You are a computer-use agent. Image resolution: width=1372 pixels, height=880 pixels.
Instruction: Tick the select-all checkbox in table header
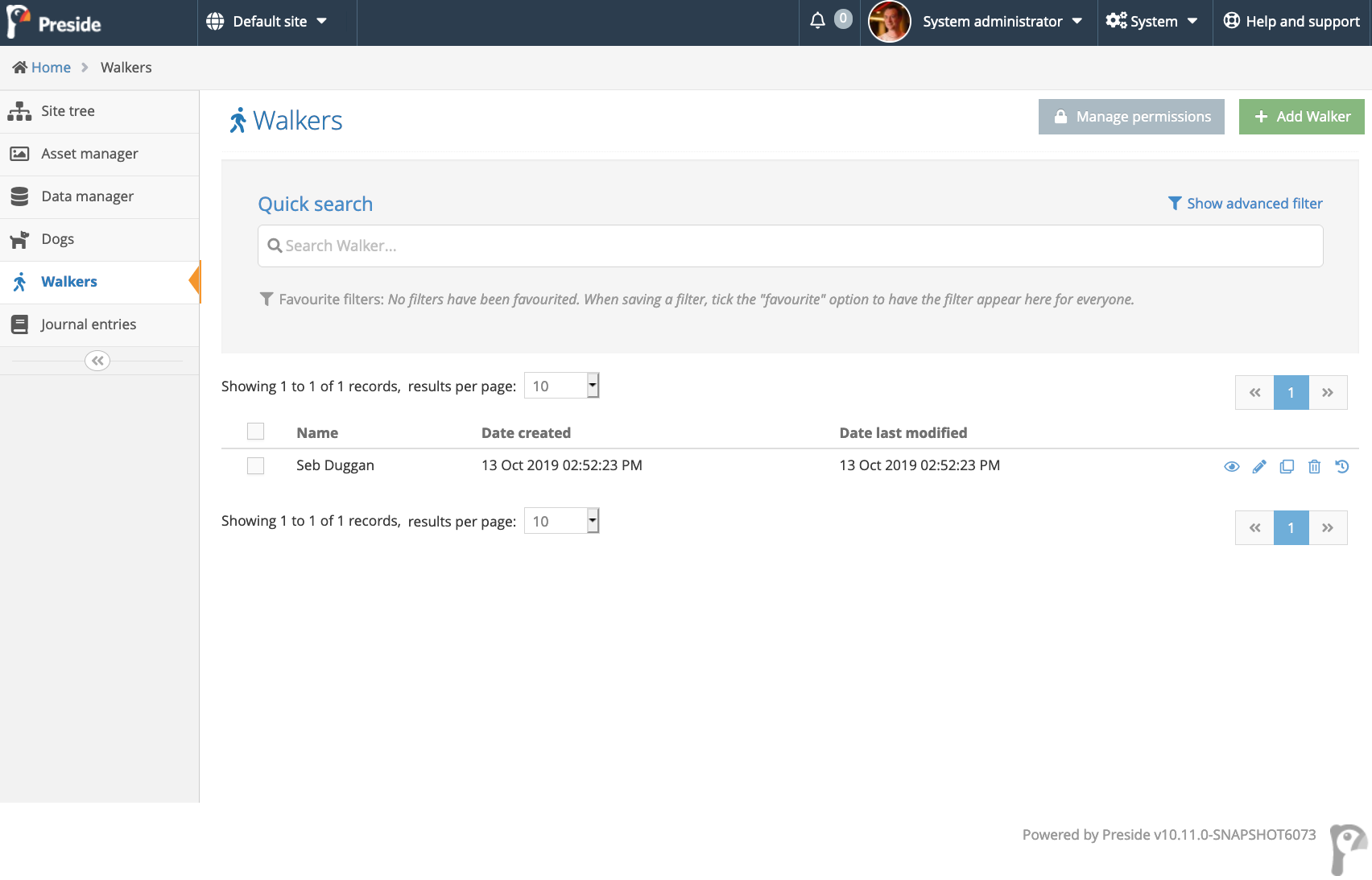(255, 432)
